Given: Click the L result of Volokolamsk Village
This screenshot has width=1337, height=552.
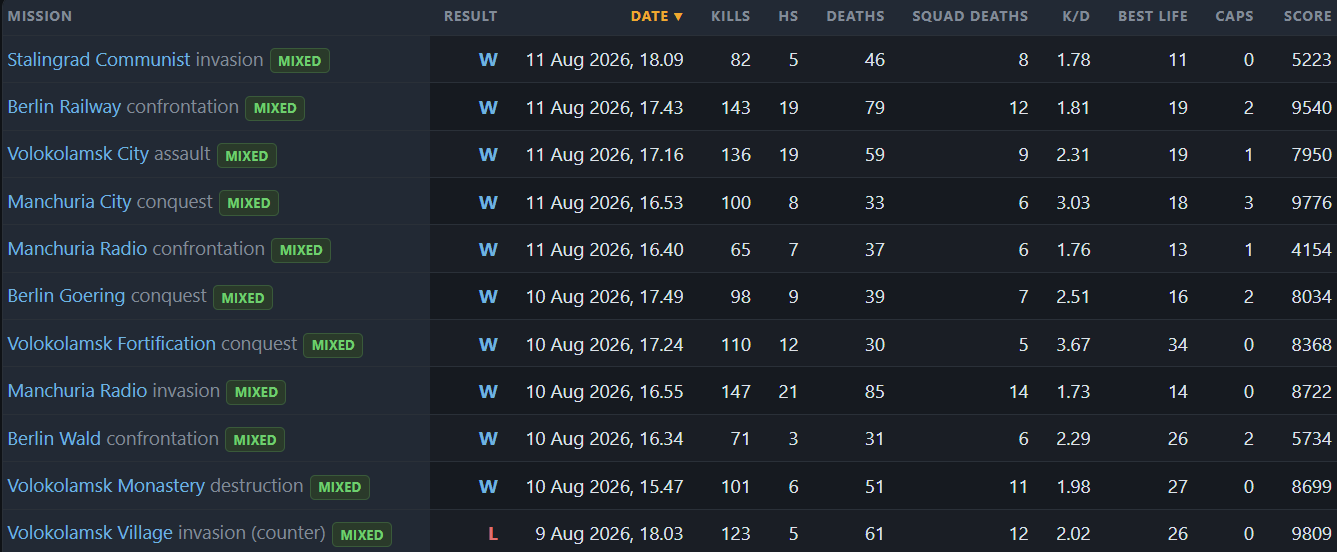Looking at the screenshot, I should pos(492,534).
